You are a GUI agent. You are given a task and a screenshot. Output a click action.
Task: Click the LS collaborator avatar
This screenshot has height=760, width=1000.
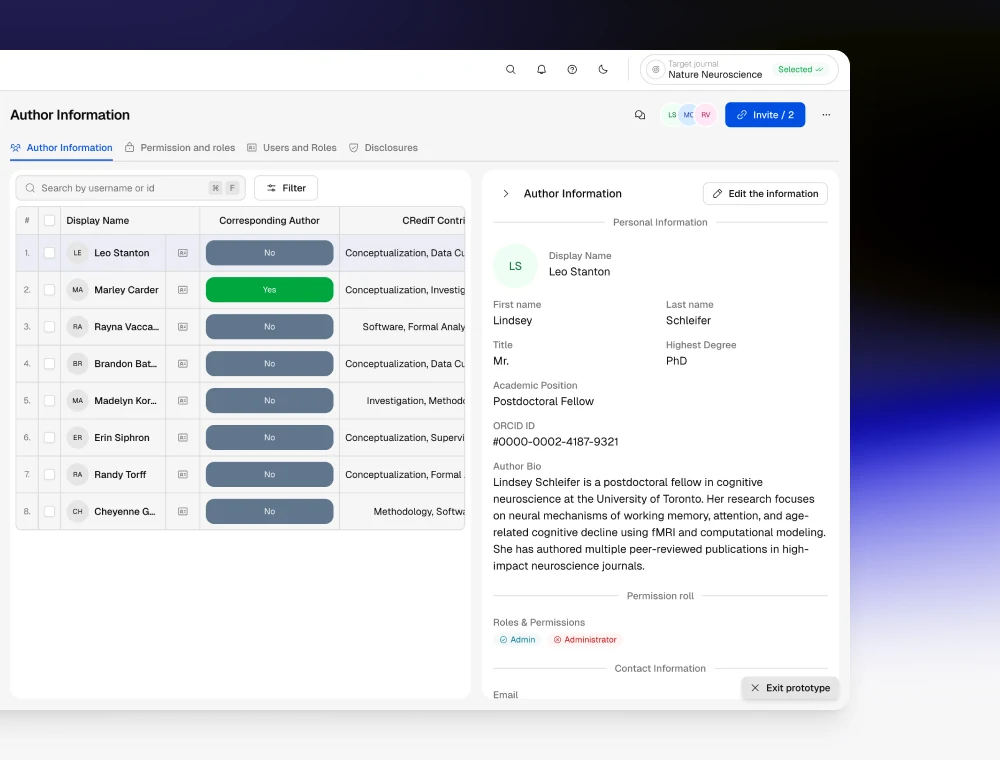(x=672, y=115)
